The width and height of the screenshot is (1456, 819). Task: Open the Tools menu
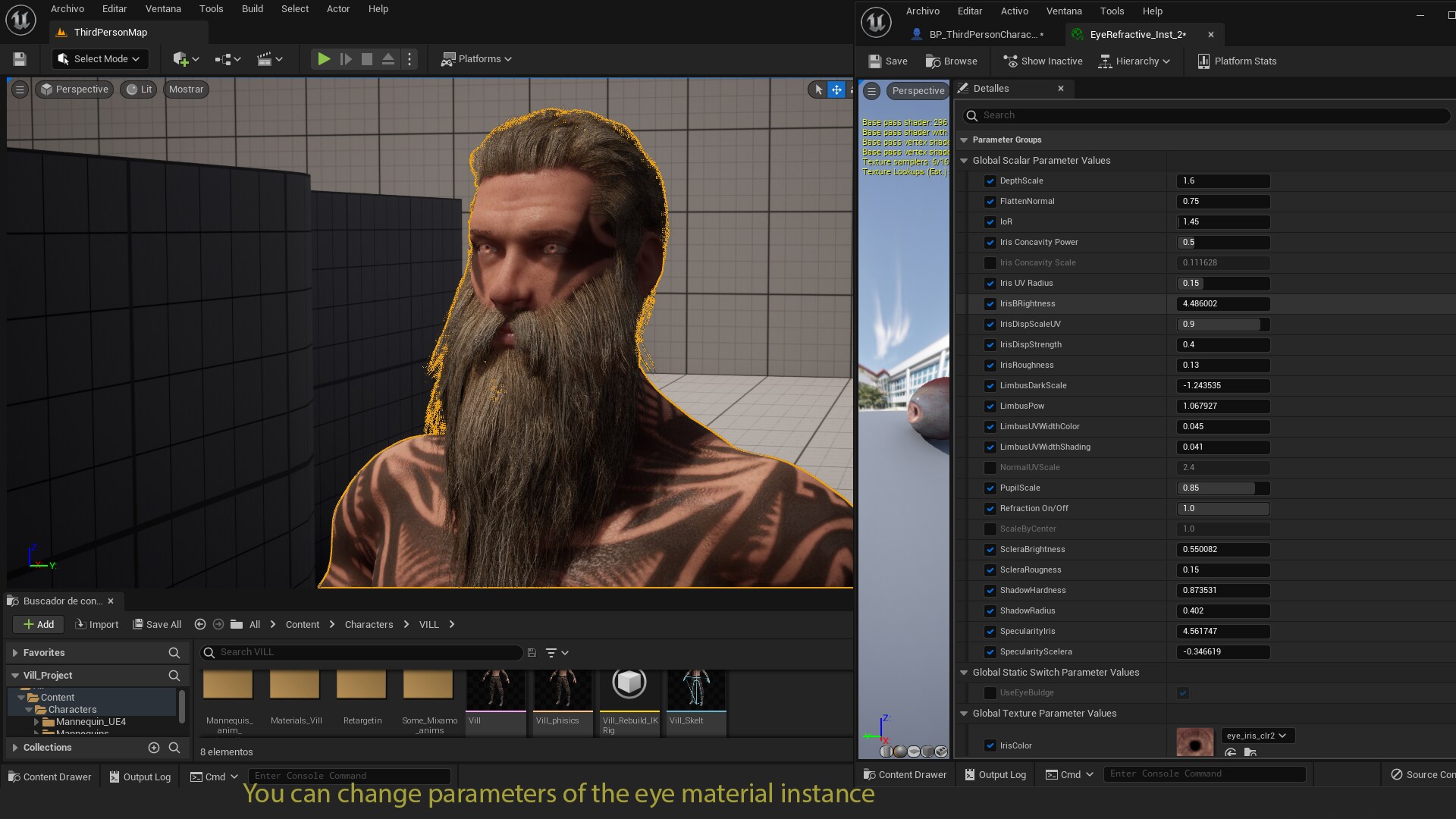pos(211,8)
